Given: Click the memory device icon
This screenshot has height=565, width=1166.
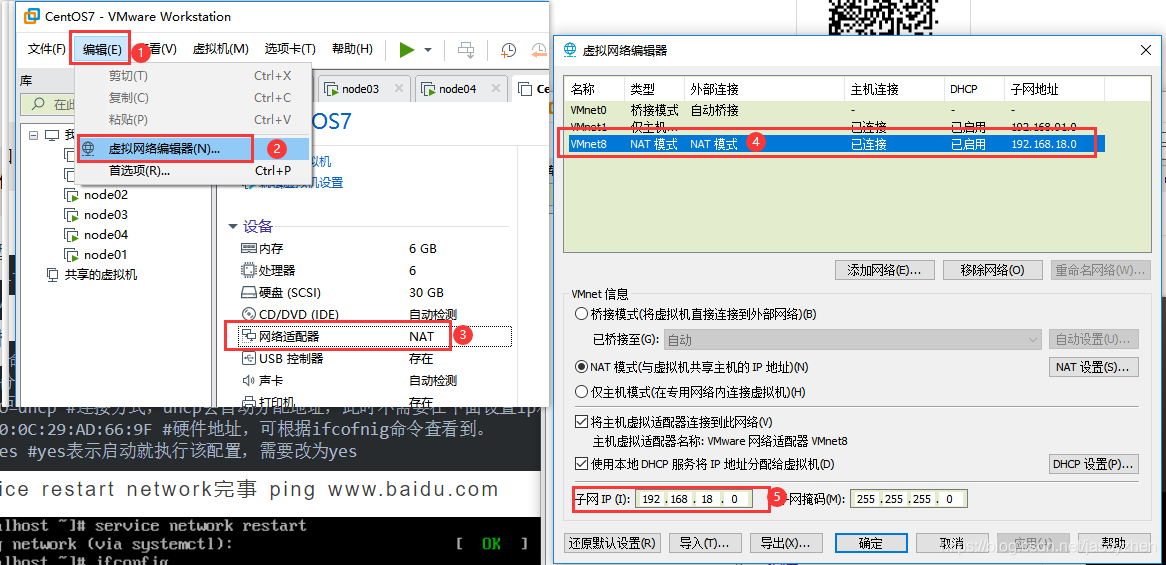Looking at the screenshot, I should 248,248.
